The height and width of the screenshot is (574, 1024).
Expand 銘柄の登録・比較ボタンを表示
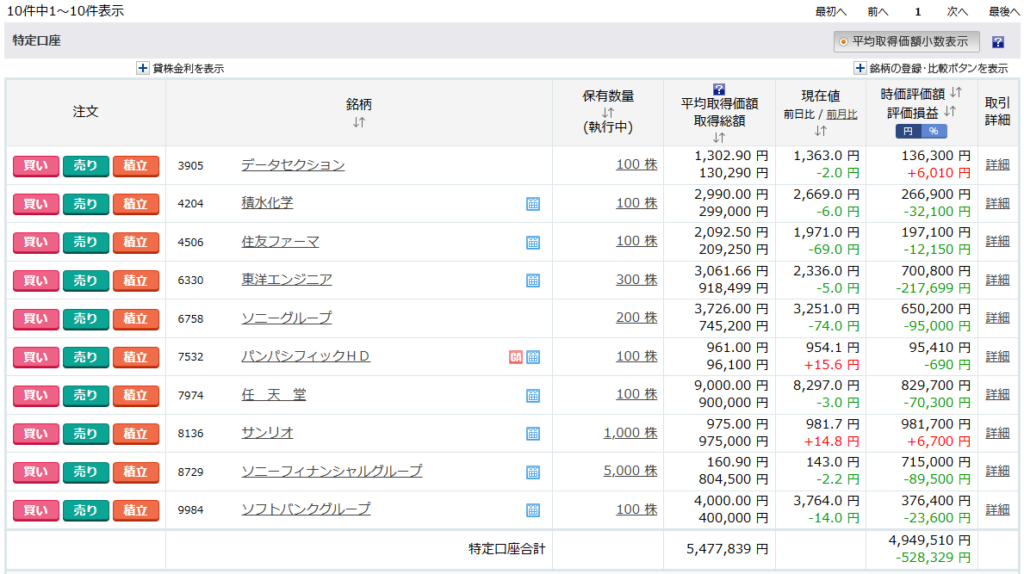click(x=860, y=68)
